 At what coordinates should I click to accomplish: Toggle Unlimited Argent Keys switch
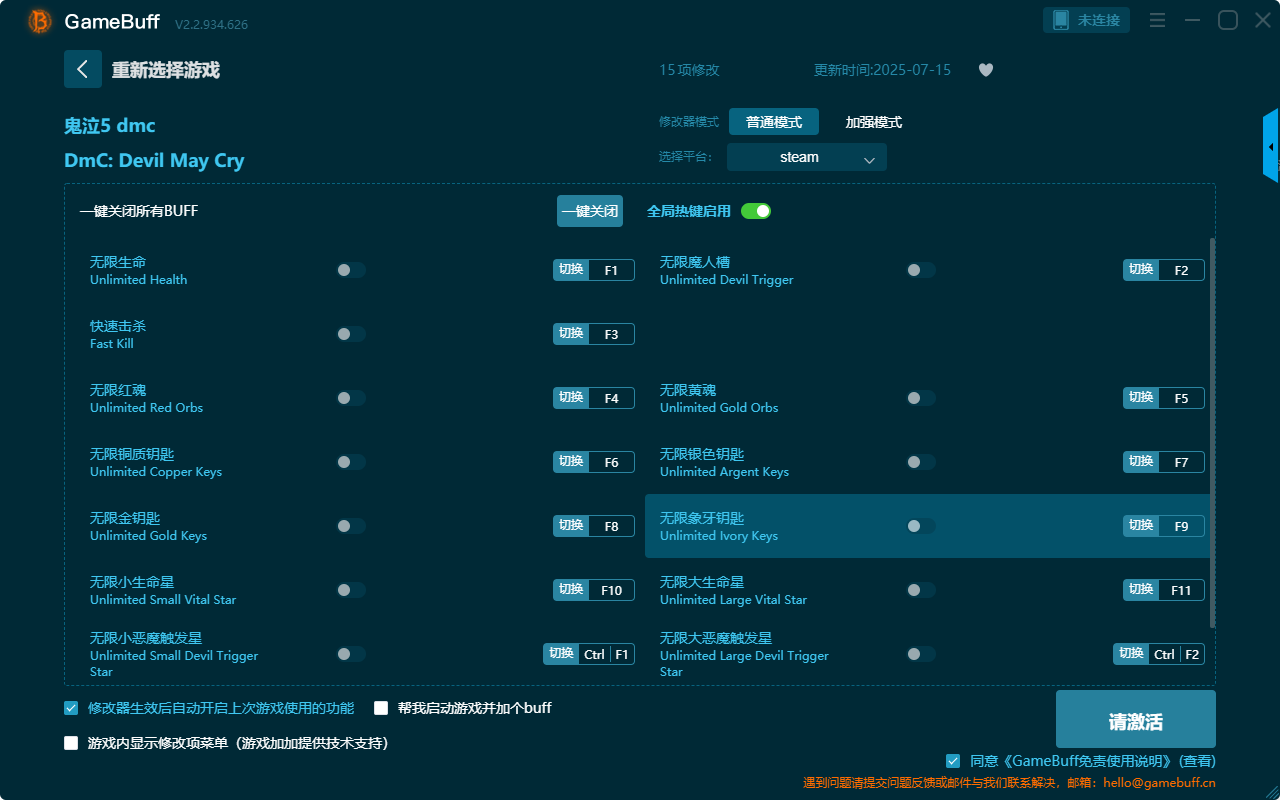(921, 462)
